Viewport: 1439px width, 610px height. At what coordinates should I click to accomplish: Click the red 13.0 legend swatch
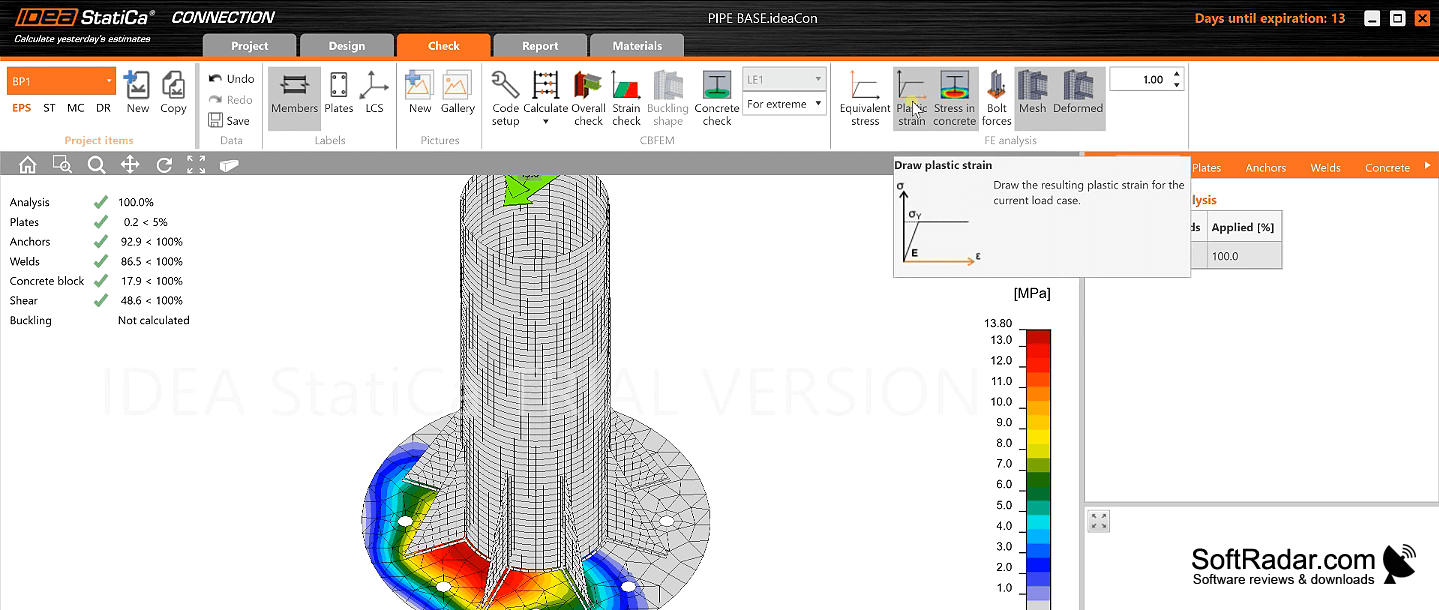1038,340
